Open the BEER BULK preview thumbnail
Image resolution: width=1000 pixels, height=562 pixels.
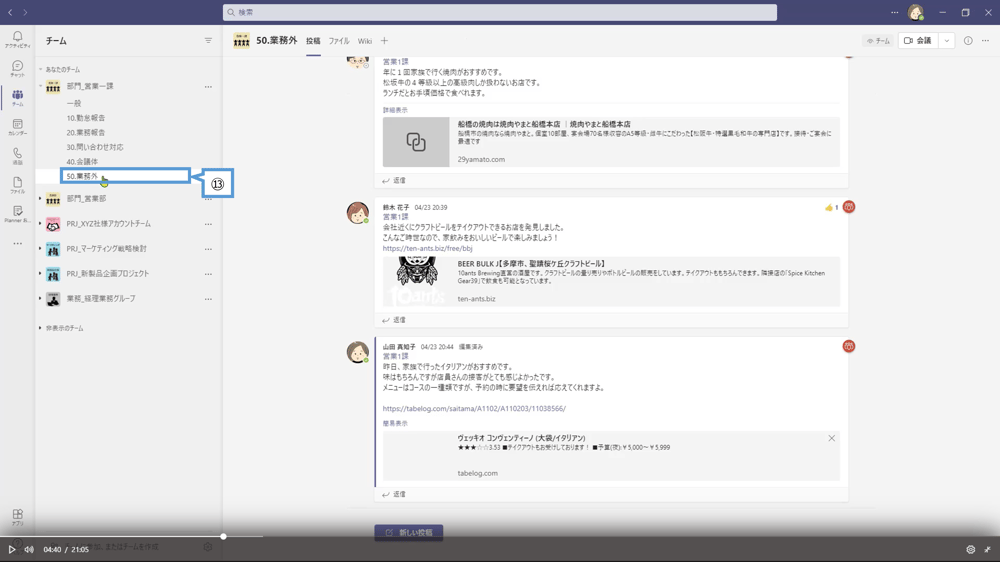[416, 281]
